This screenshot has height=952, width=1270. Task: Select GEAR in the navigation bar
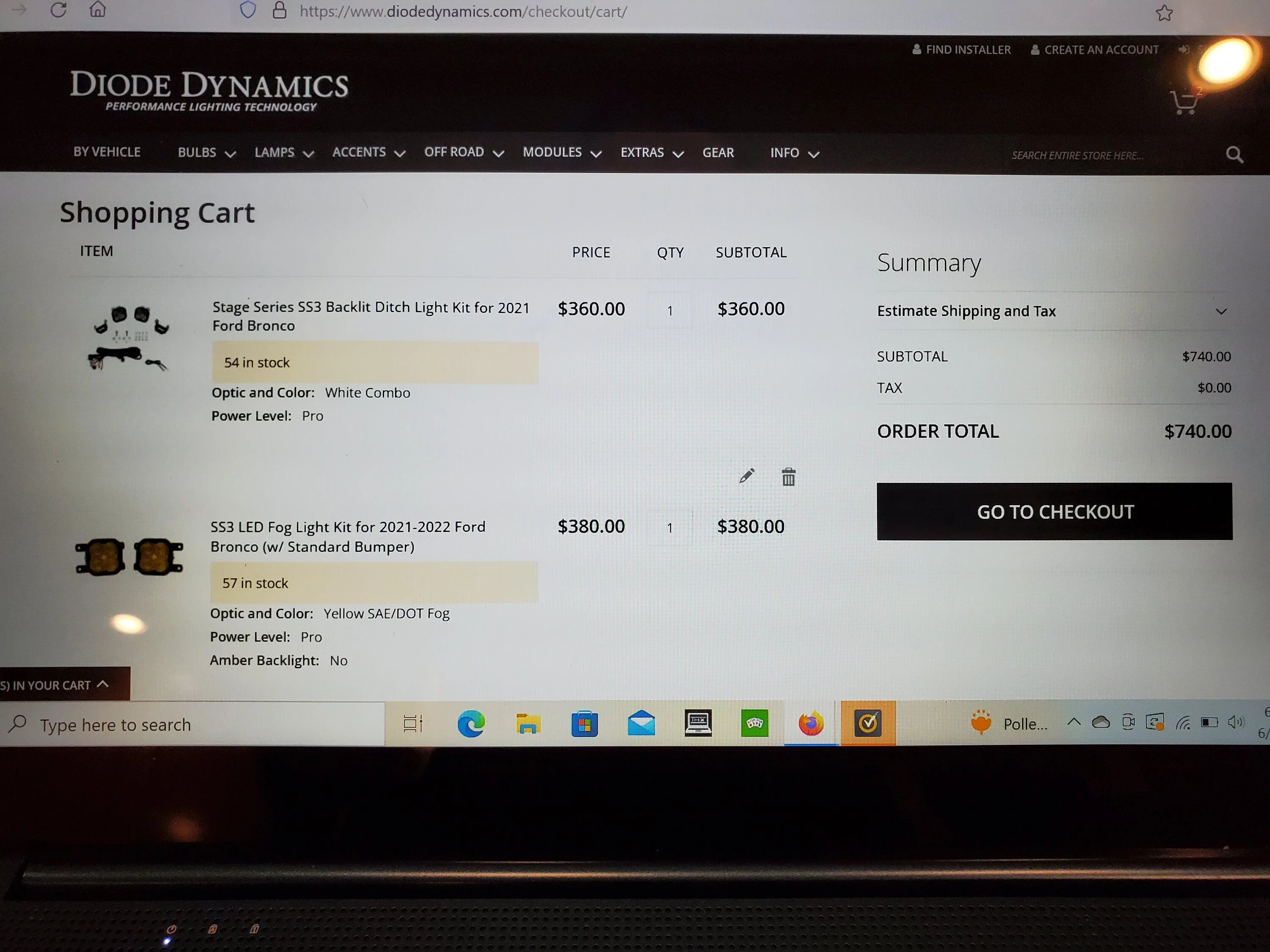click(718, 153)
